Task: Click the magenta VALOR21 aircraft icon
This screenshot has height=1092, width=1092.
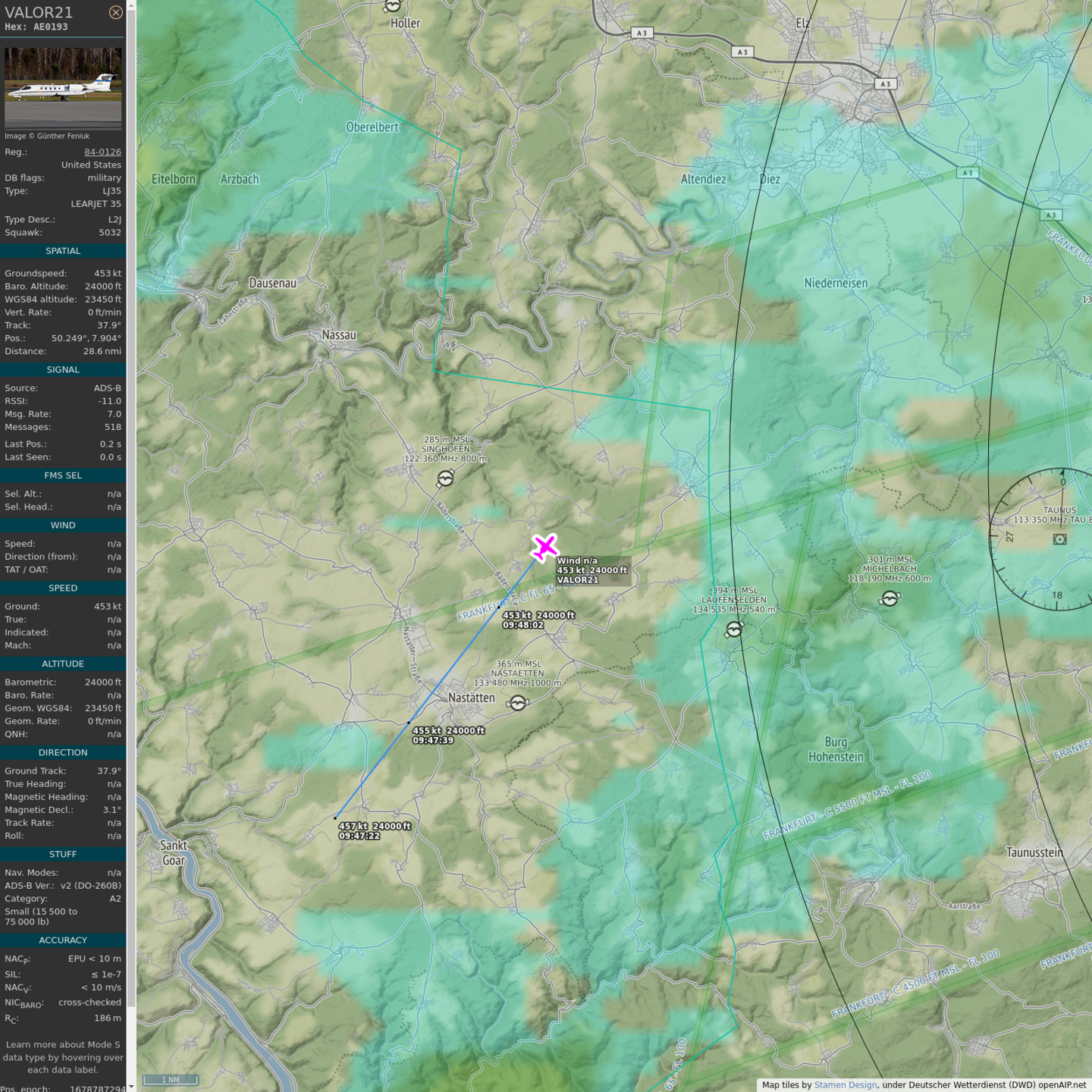Action: coord(544,548)
